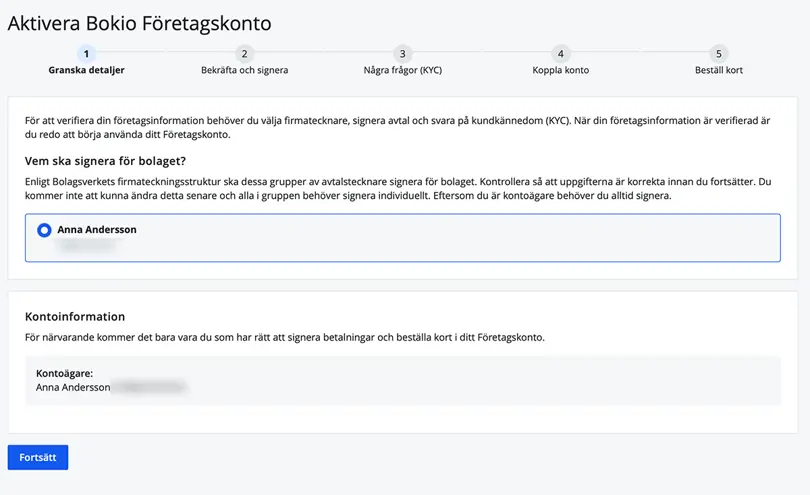Click the Granska detaljer step label
The height and width of the screenshot is (495, 810).
click(x=86, y=70)
